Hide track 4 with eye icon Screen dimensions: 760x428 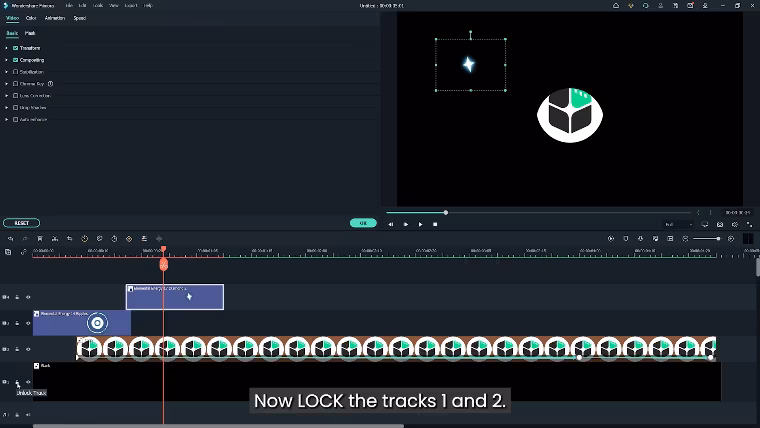(x=28, y=297)
